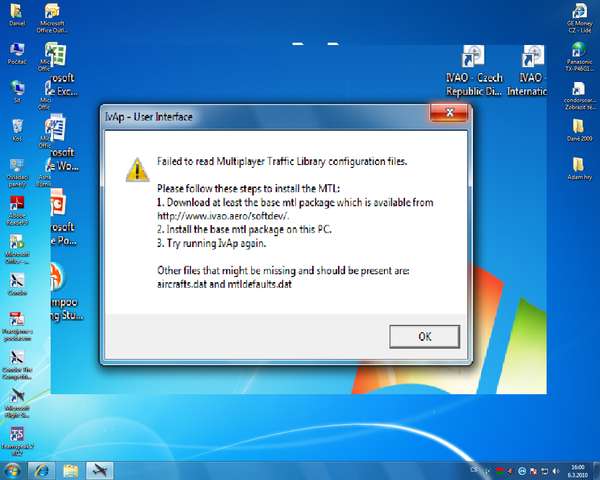Open the Daniel folder on the desktop
Image resolution: width=600 pixels, height=480 pixels.
tap(16, 15)
